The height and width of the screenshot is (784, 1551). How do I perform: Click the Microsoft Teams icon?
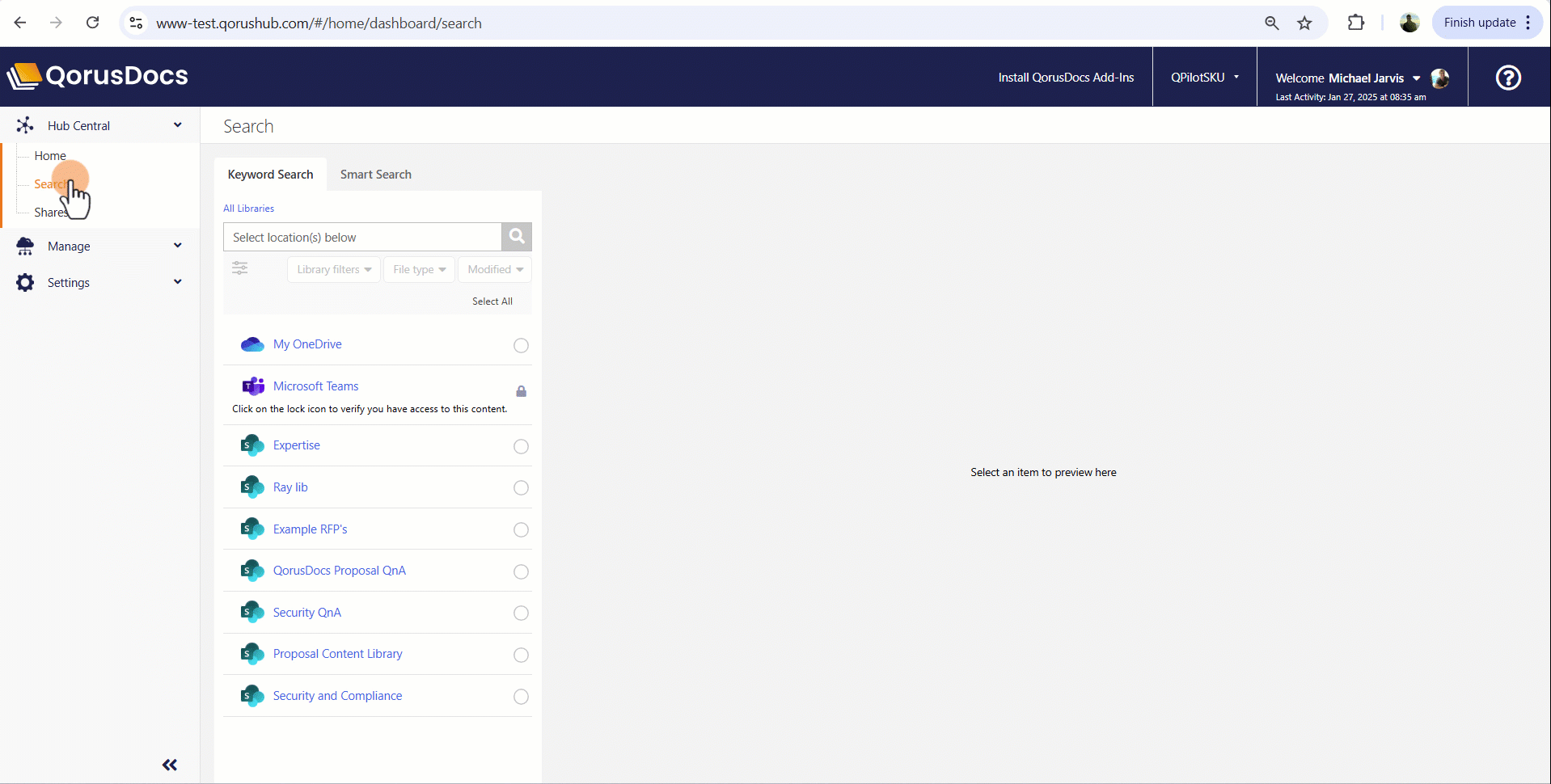(x=253, y=386)
